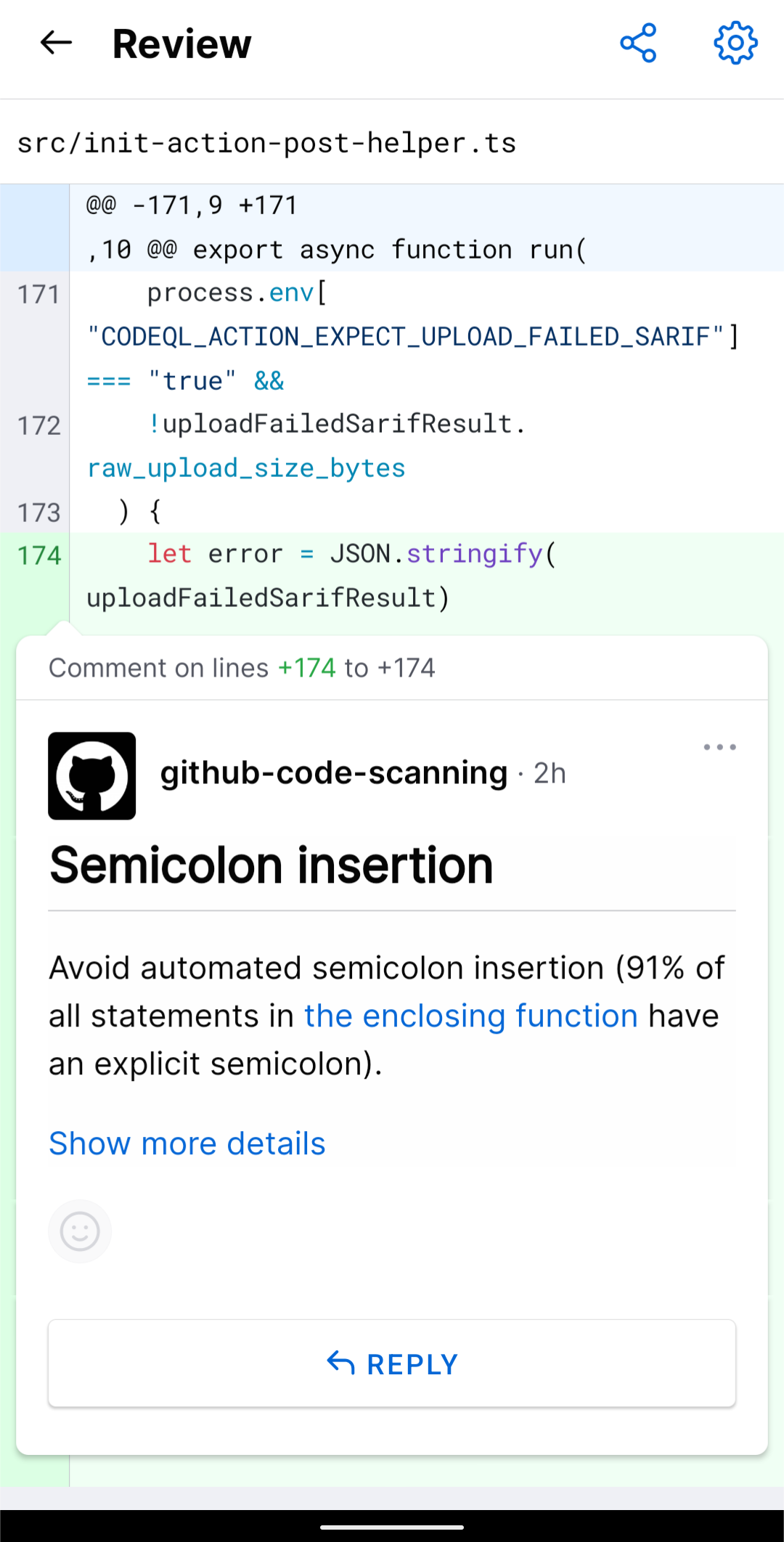The height and width of the screenshot is (1542, 784).
Task: Tap the reply arrow inside the REPLY button
Action: tap(340, 1363)
